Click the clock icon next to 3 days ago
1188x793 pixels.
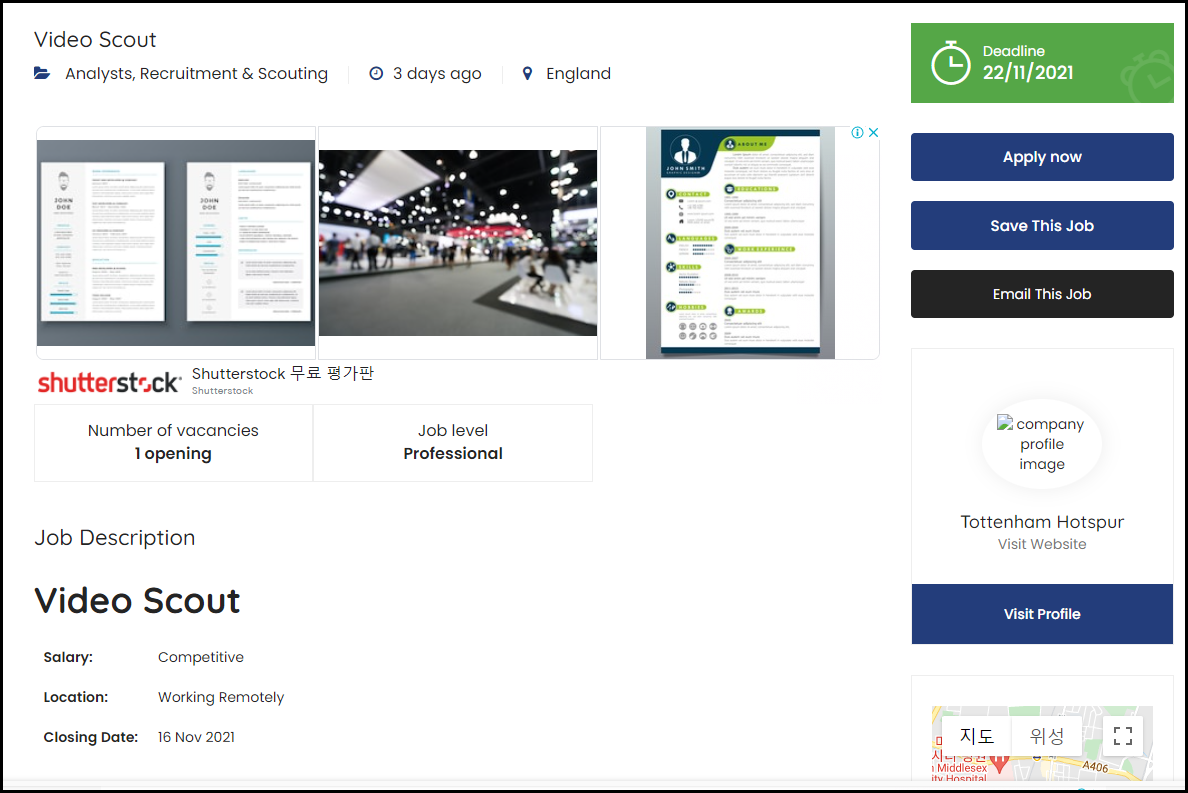(x=376, y=74)
